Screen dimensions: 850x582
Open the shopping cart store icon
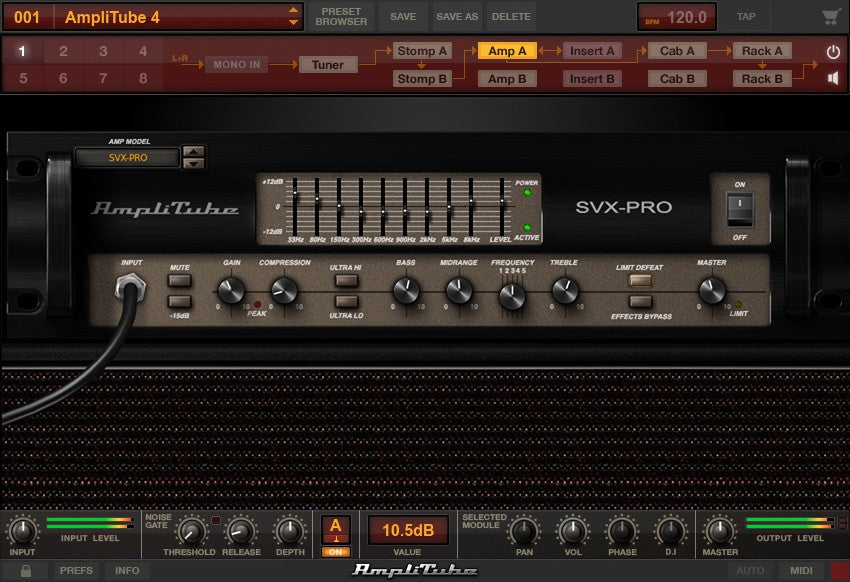(x=829, y=17)
